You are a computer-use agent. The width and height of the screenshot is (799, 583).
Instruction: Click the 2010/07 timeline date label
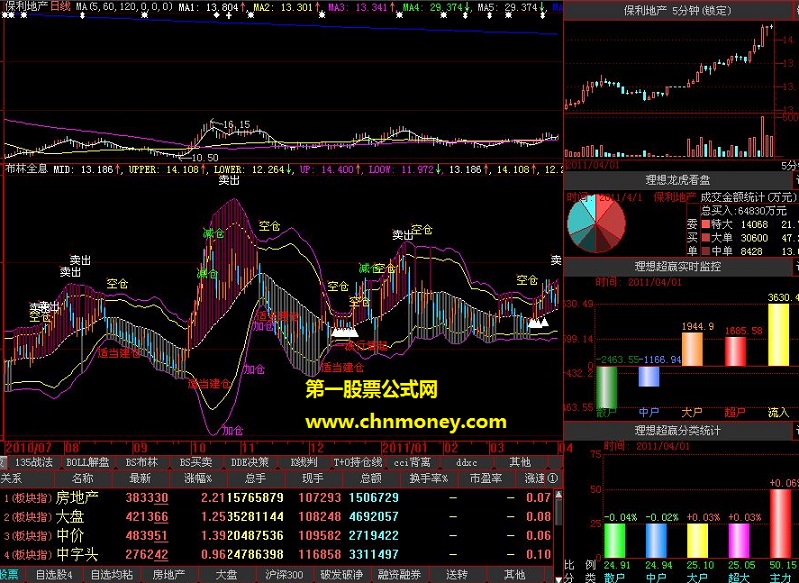tap(29, 448)
